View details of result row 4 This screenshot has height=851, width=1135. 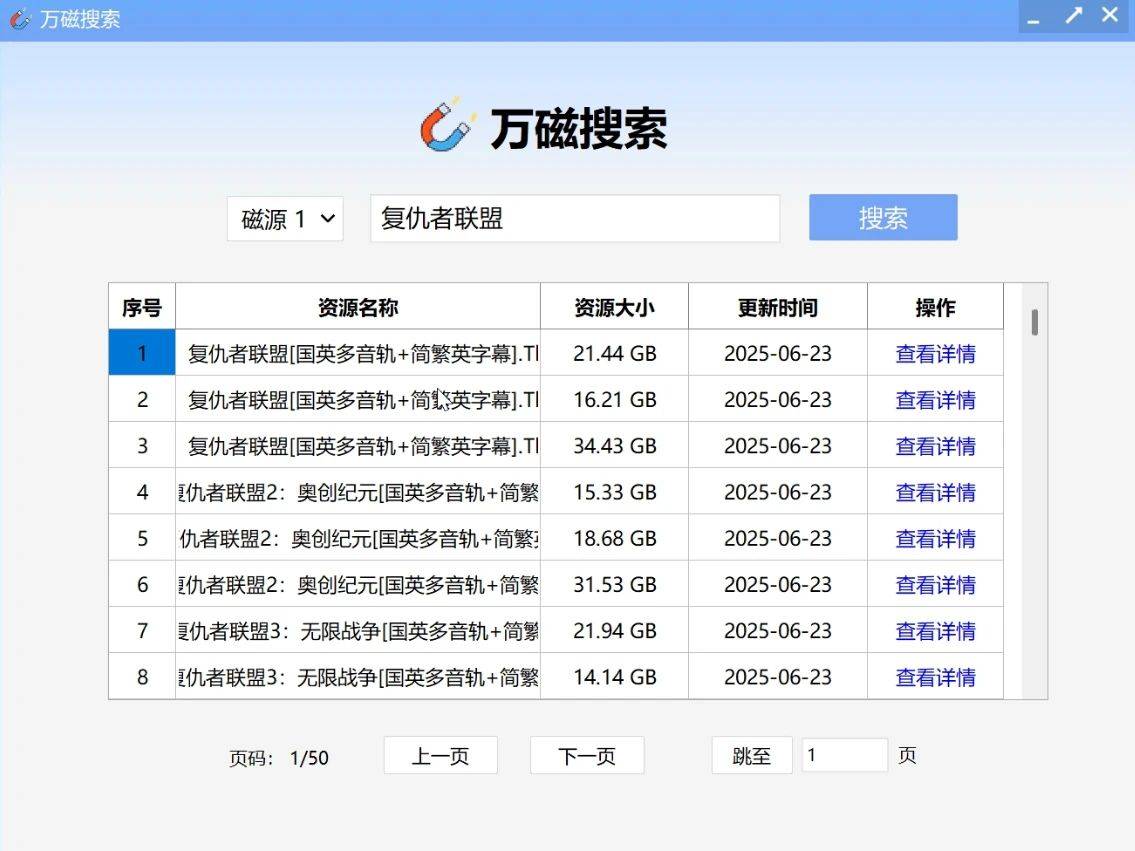(934, 491)
